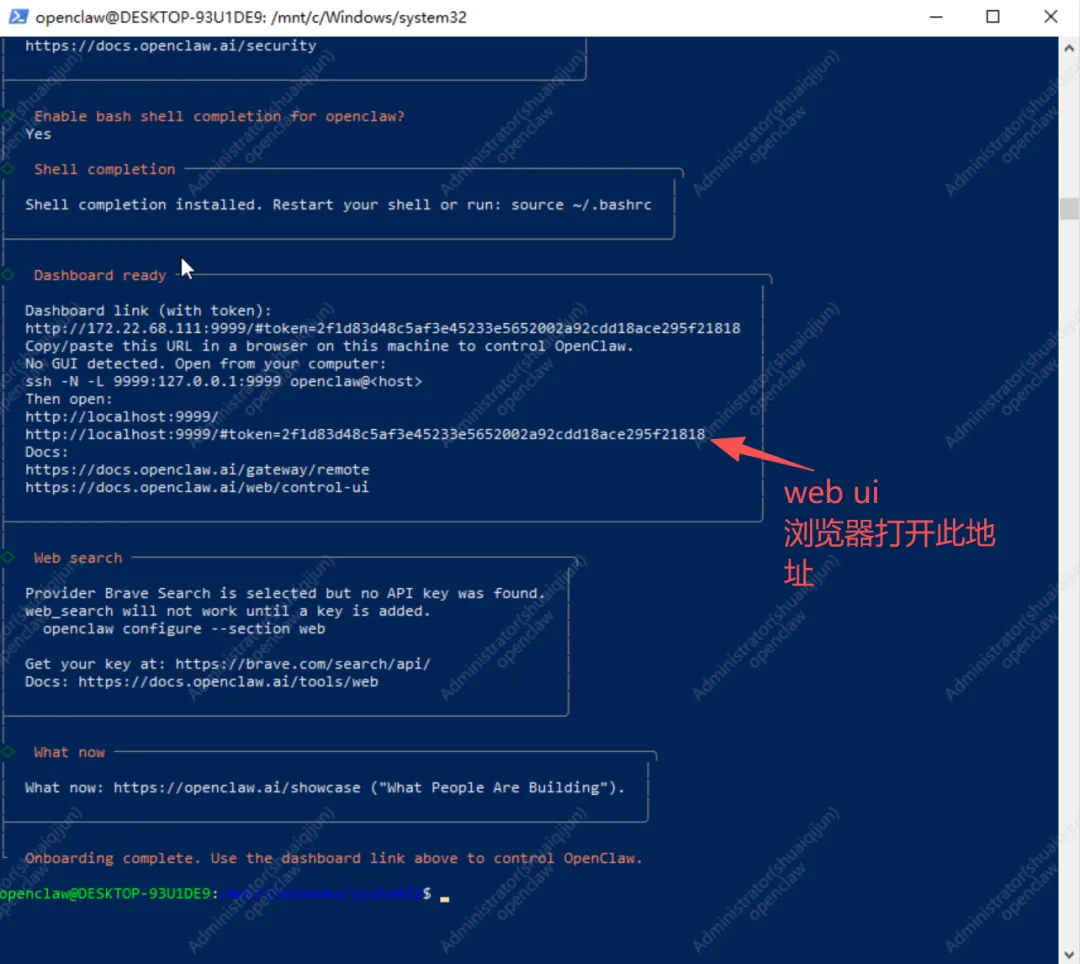Click the 'Onboarding complete' message
1080x964 pixels.
click(x=333, y=859)
